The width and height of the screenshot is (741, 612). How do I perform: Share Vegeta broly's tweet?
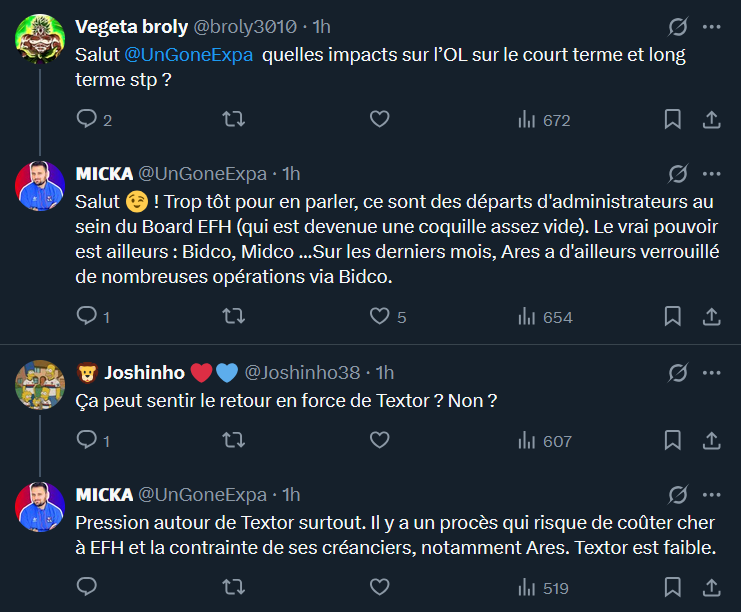pos(712,120)
